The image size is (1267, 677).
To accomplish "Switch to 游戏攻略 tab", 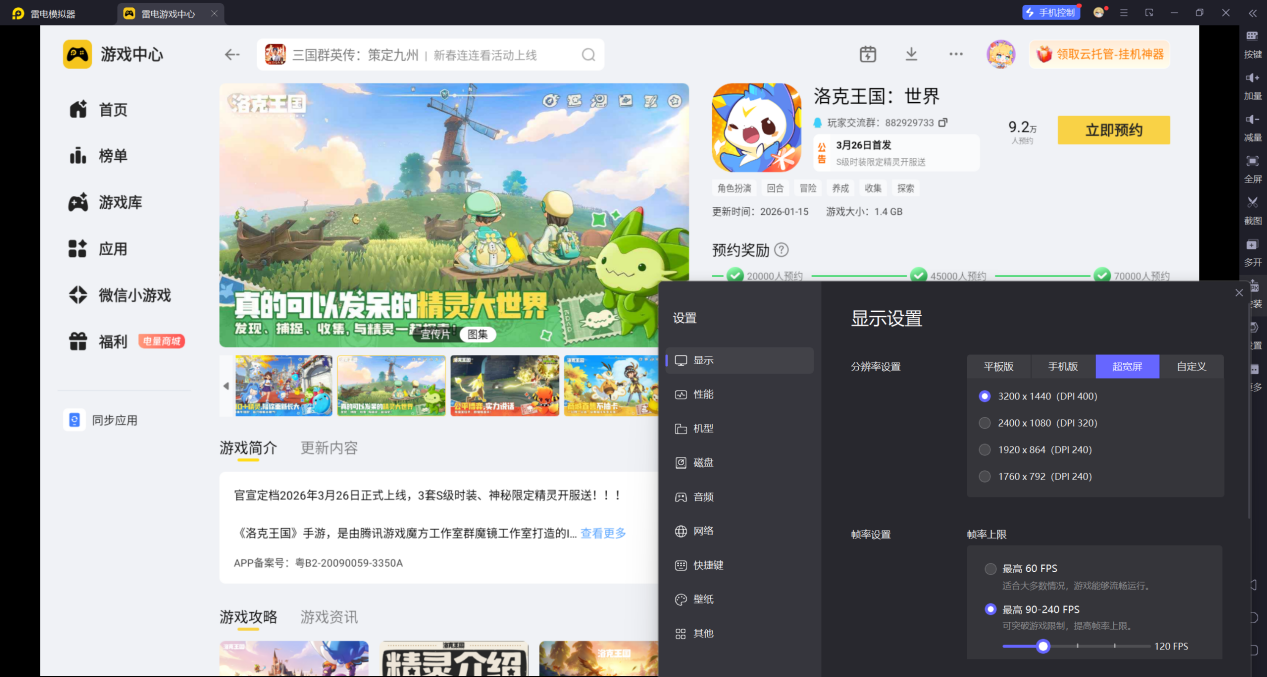I will (248, 617).
